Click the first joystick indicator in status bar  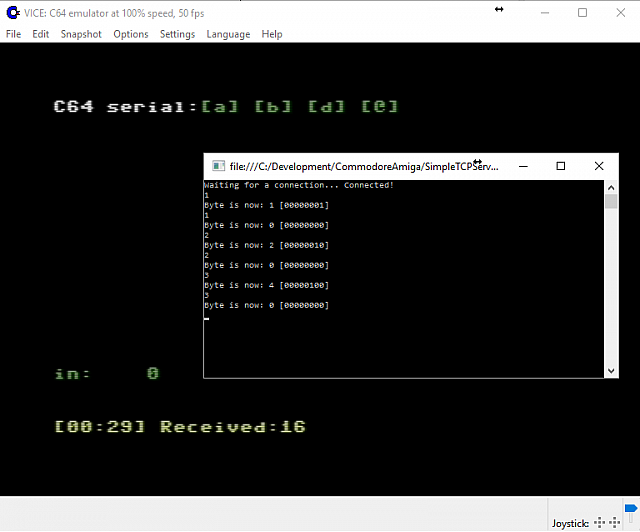pyautogui.click(x=600, y=522)
